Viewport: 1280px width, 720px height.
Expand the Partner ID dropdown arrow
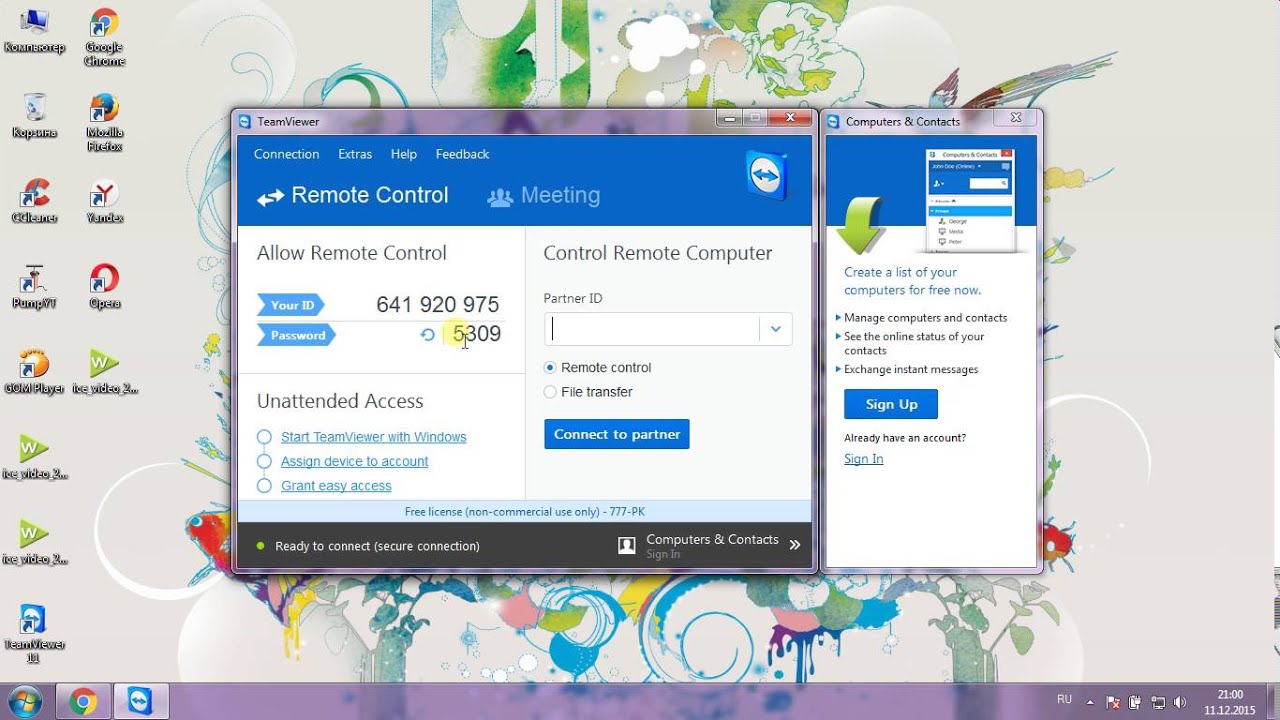775,329
